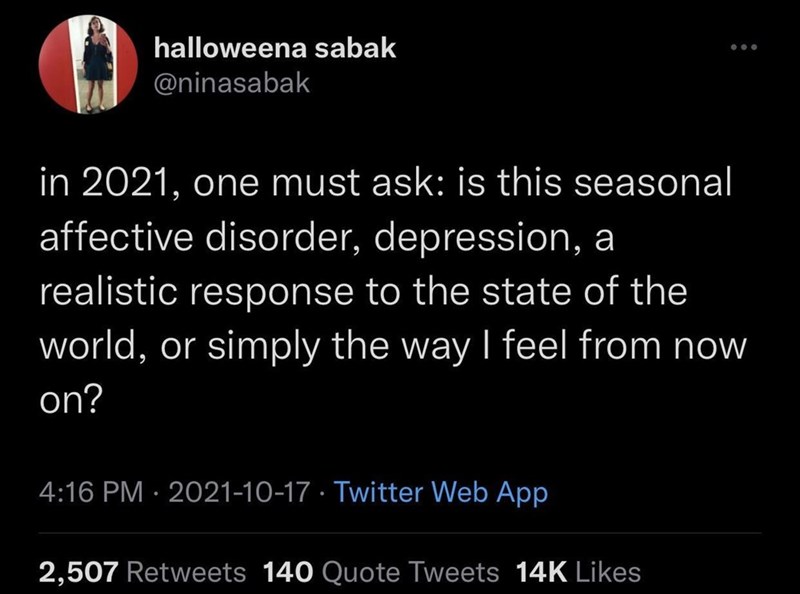Click the 4:16 PM timestamp
This screenshot has width=800, height=594.
pyautogui.click(x=87, y=493)
